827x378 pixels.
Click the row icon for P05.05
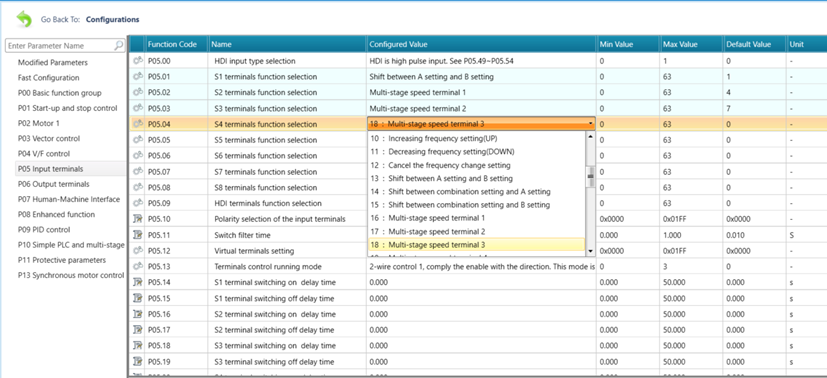tap(138, 140)
